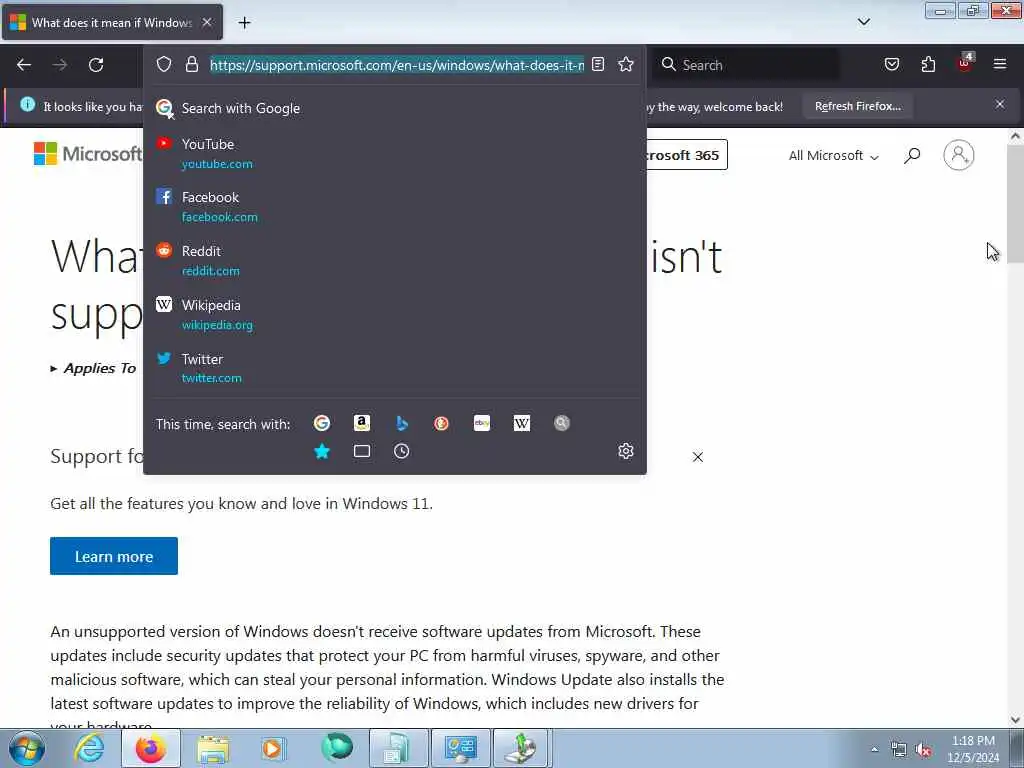Click the Microsoft logo
Screen dimensions: 1024x768
tap(88, 154)
